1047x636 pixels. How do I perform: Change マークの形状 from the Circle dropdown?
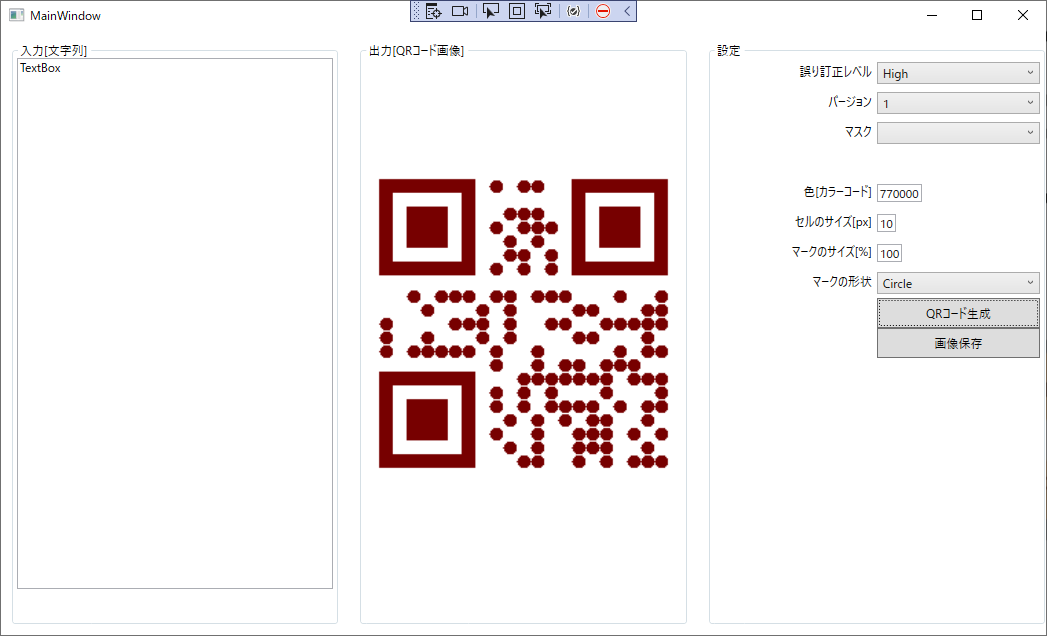pyautogui.click(x=957, y=283)
